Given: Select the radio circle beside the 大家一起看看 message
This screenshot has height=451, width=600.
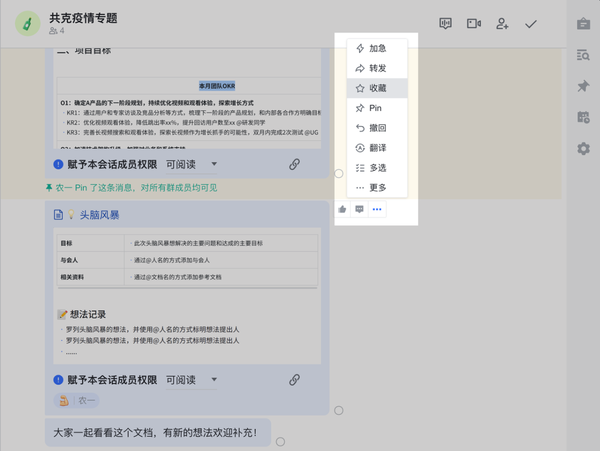Looking at the screenshot, I should 280,442.
